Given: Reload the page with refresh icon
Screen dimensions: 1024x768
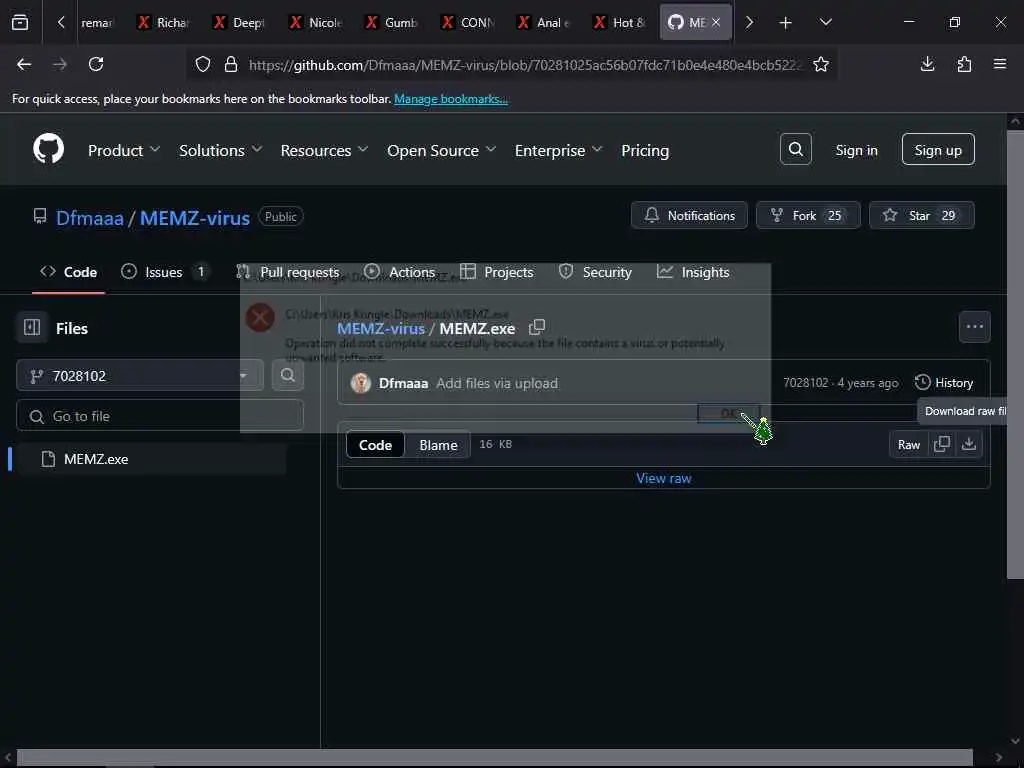Looking at the screenshot, I should pyautogui.click(x=96, y=64).
